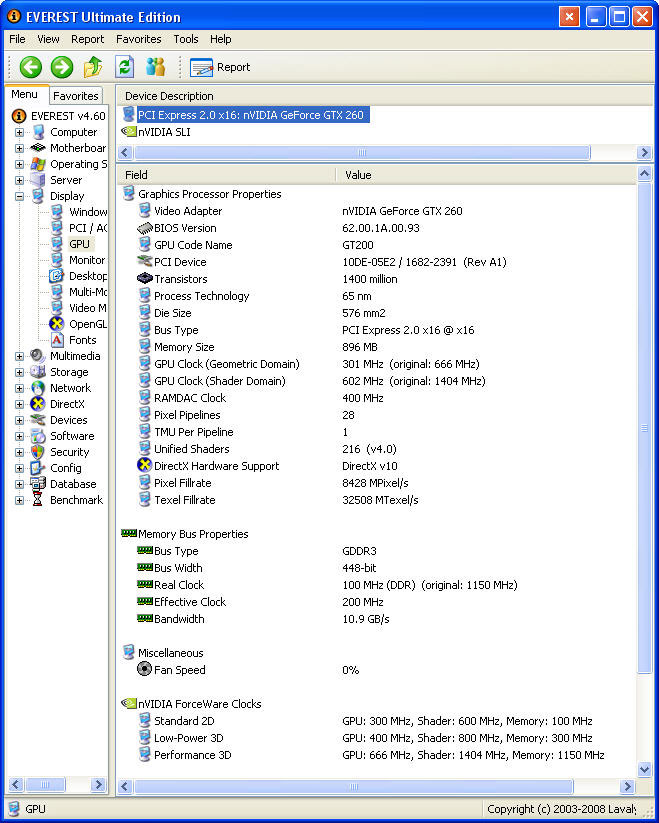Select the GPU tree item
The height and width of the screenshot is (823, 659).
[80, 244]
